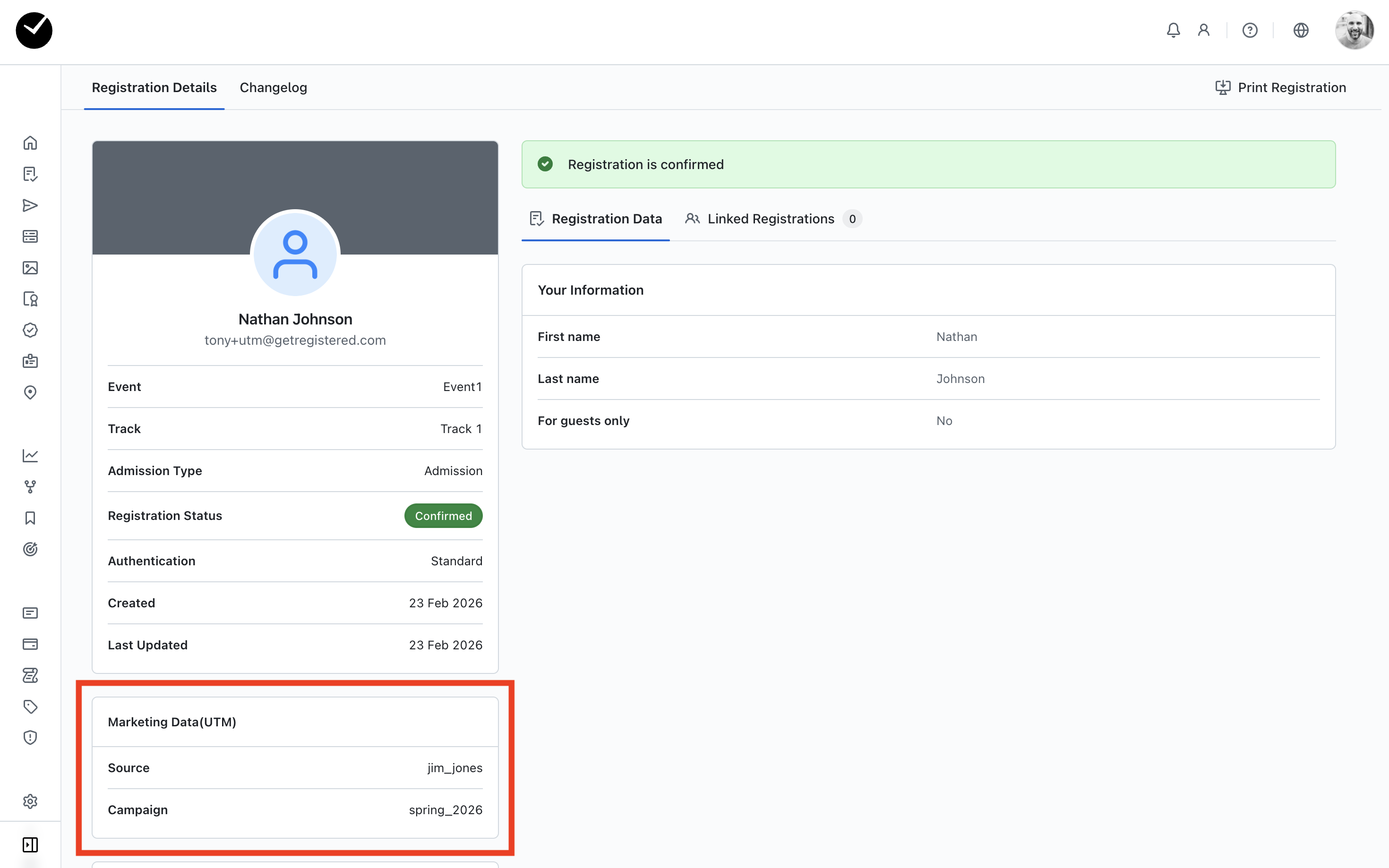Click the Confirmed status badge
Viewport: 1389px width, 868px height.
443,516
